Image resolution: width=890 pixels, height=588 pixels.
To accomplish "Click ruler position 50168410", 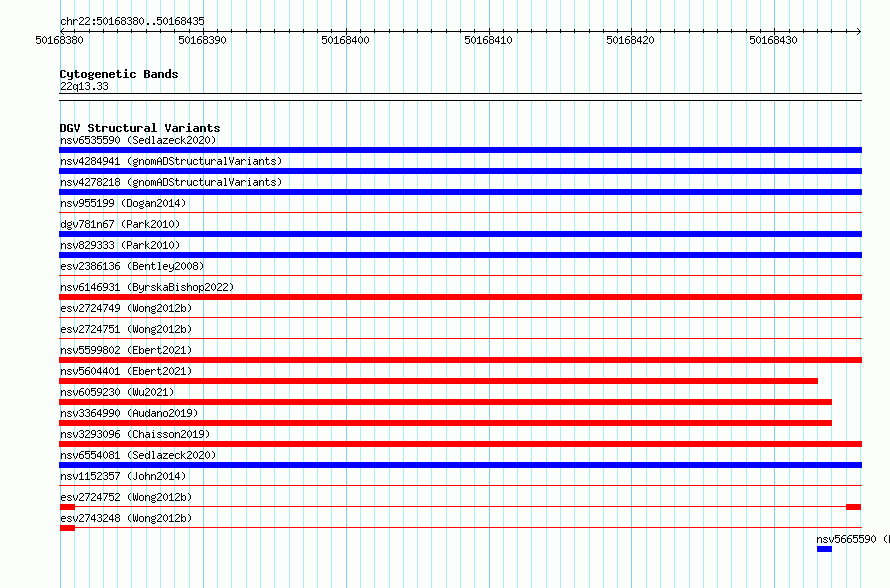I will 488,40.
